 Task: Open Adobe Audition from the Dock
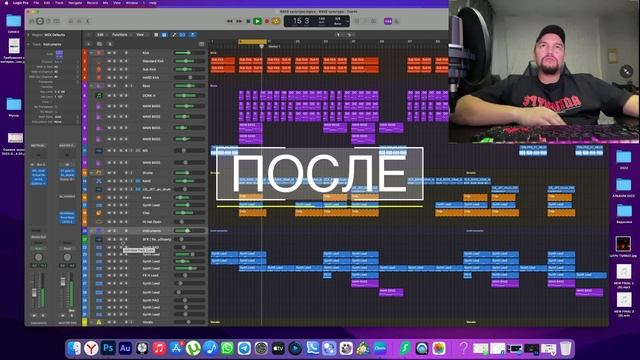(125, 348)
